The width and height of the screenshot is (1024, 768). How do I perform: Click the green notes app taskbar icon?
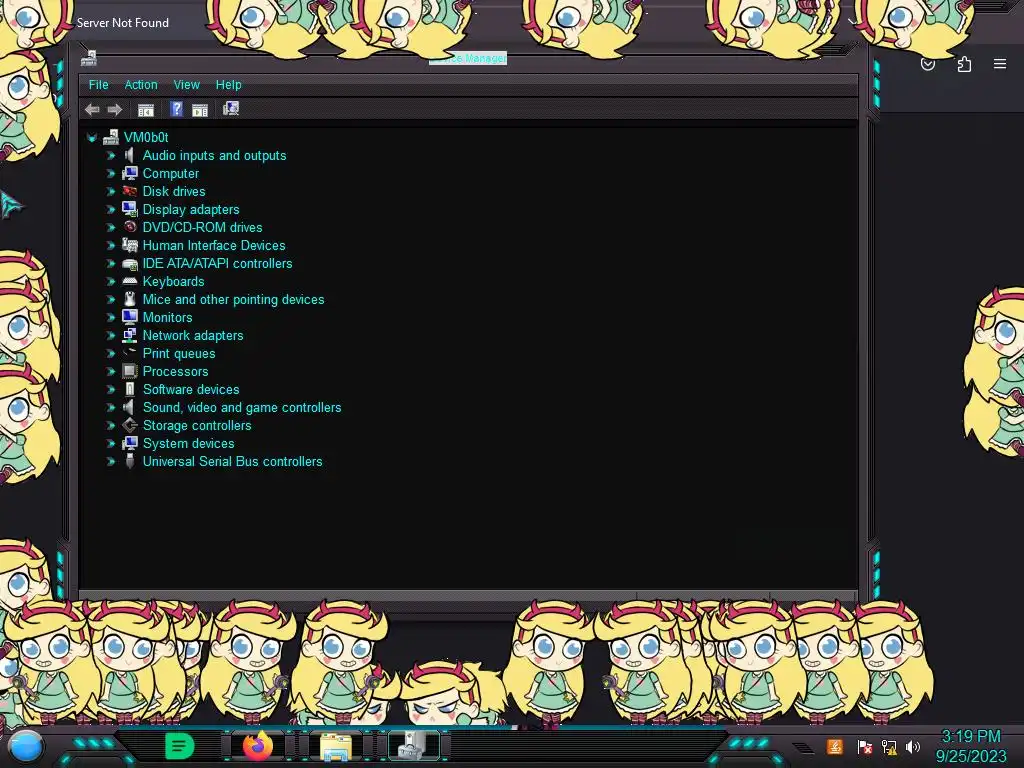coord(179,746)
